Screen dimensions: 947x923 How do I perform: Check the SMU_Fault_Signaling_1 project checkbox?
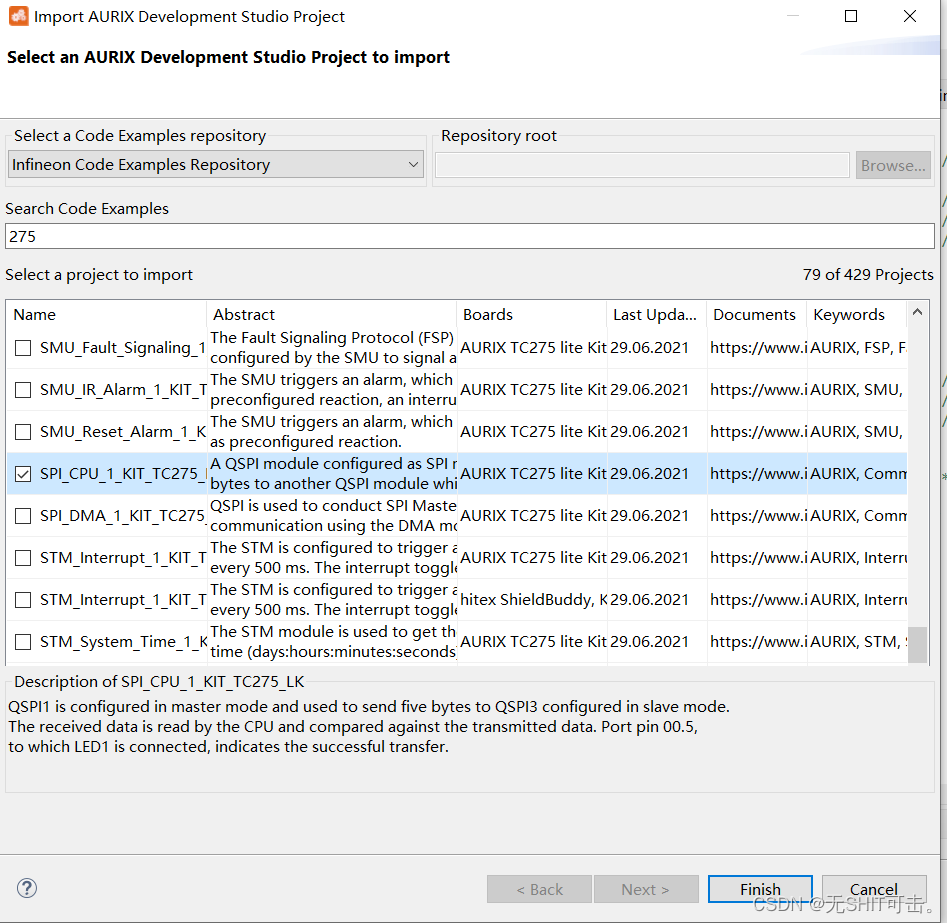click(23, 348)
